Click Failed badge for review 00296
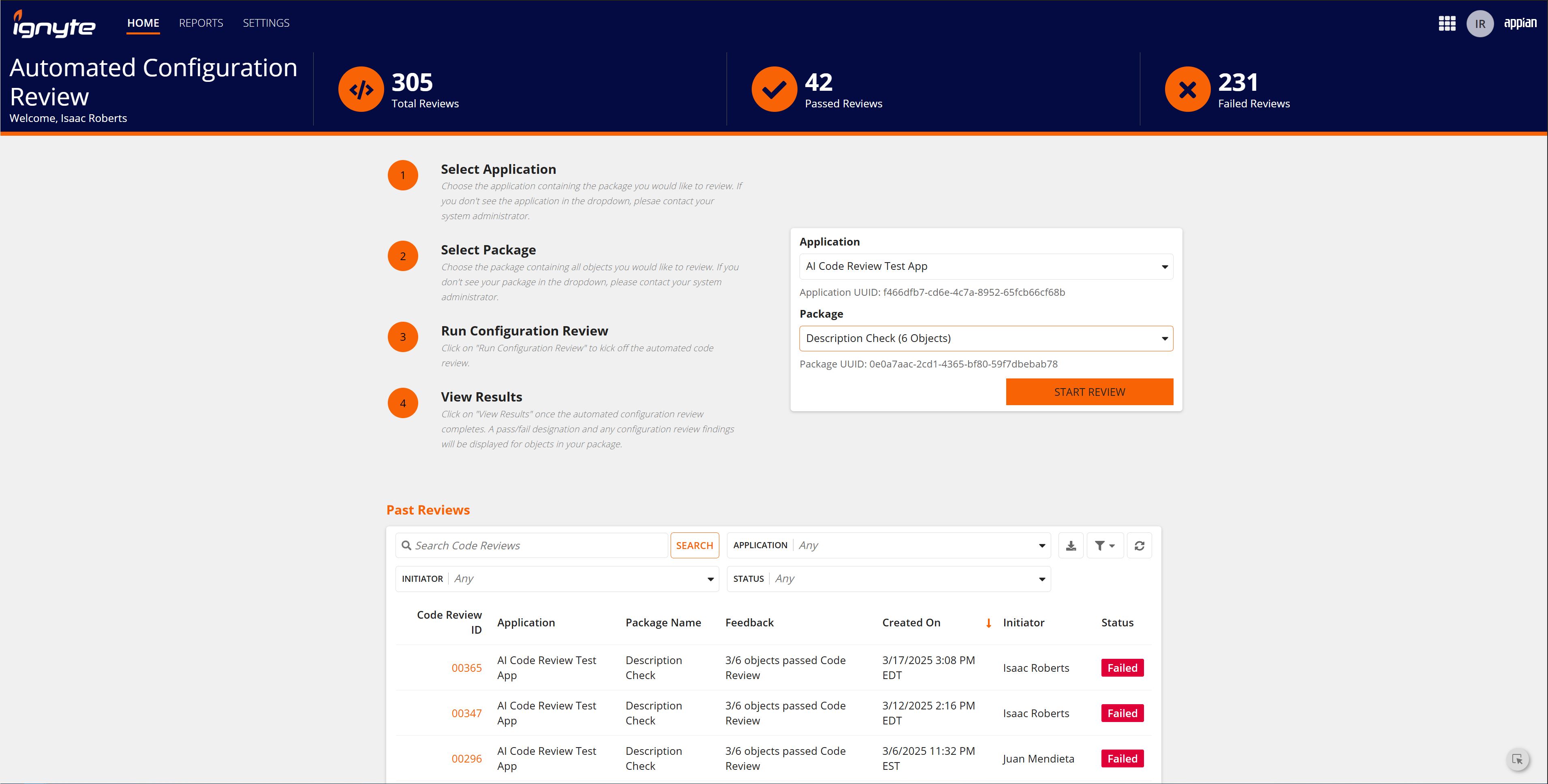 pos(1122,759)
